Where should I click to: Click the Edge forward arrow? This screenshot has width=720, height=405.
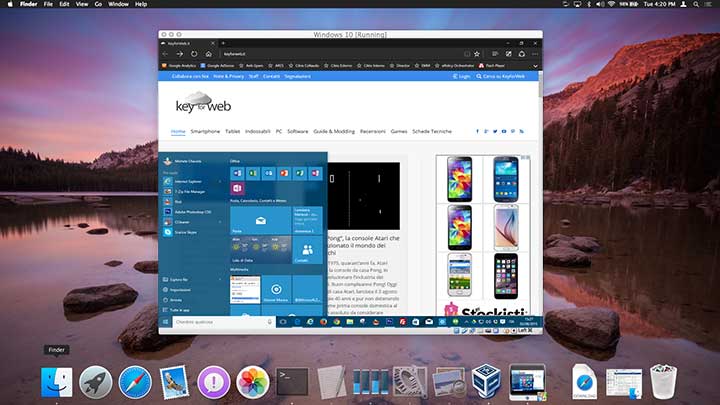(180, 54)
